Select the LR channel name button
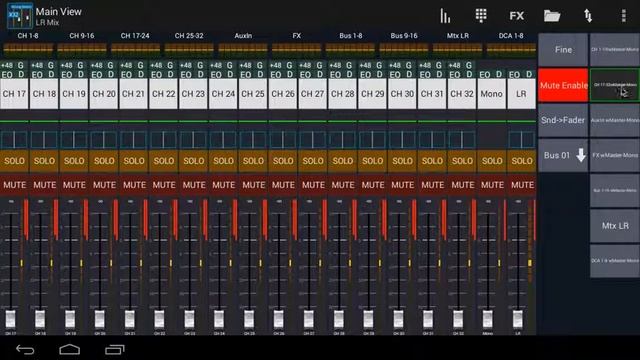The height and width of the screenshot is (360, 640). point(522,94)
